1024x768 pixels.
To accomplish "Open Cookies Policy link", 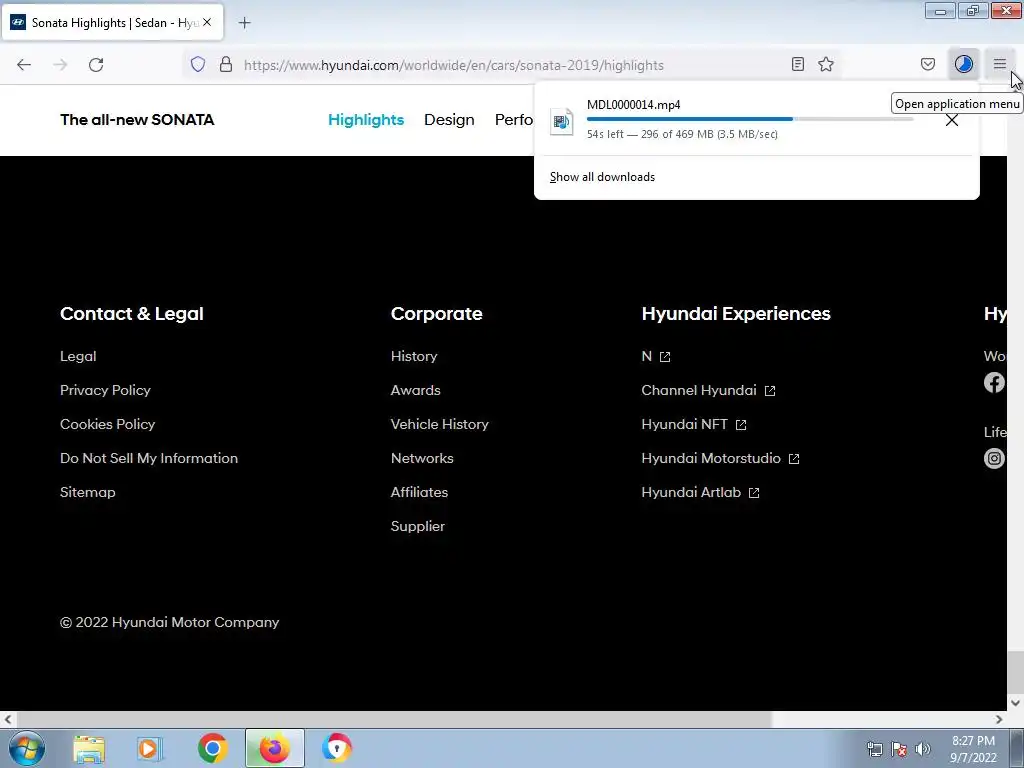I will (x=108, y=424).
